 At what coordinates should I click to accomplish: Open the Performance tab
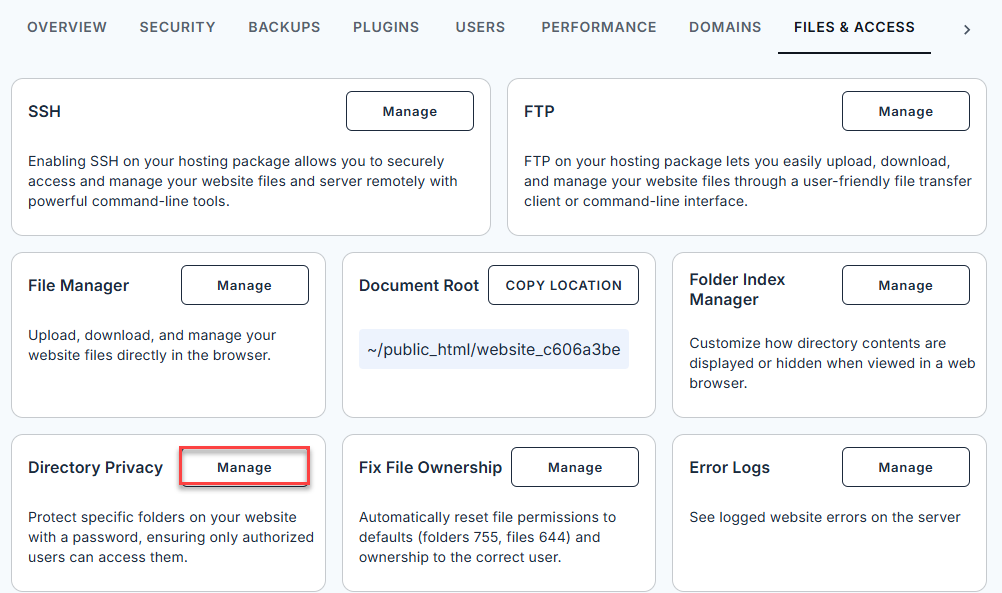tap(598, 27)
